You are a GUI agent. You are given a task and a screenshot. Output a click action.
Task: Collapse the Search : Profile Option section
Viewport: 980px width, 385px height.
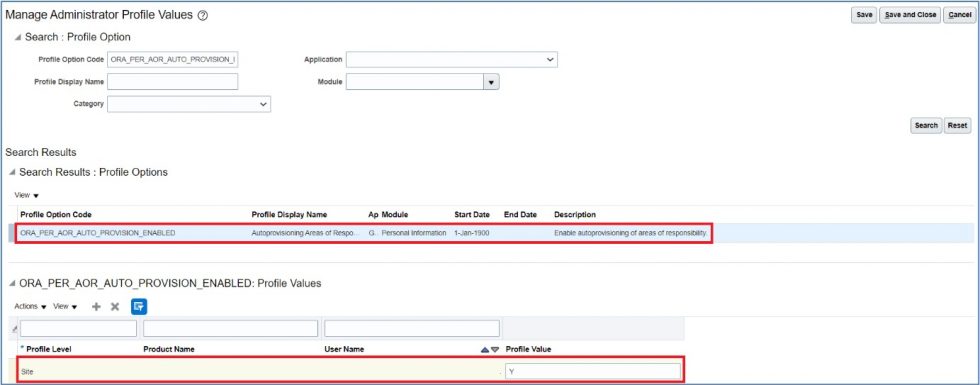coord(18,38)
